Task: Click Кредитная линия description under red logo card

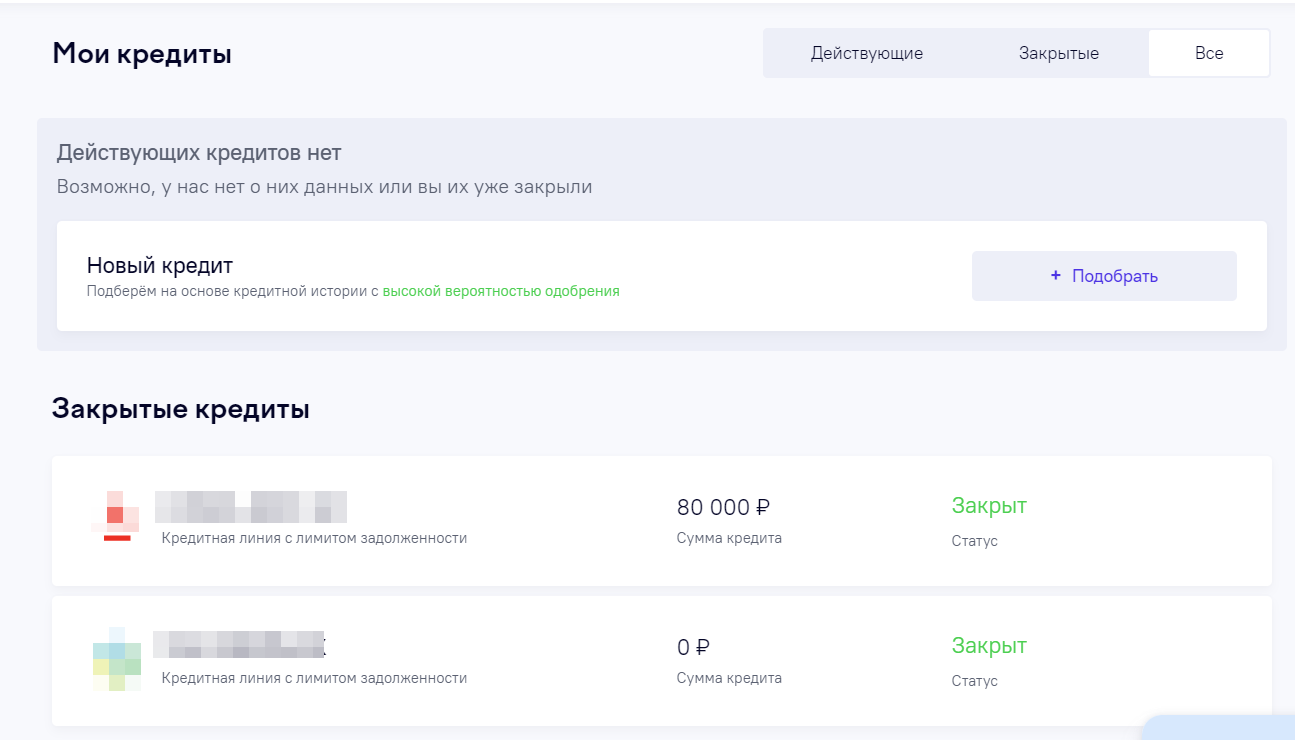Action: pyautogui.click(x=314, y=538)
